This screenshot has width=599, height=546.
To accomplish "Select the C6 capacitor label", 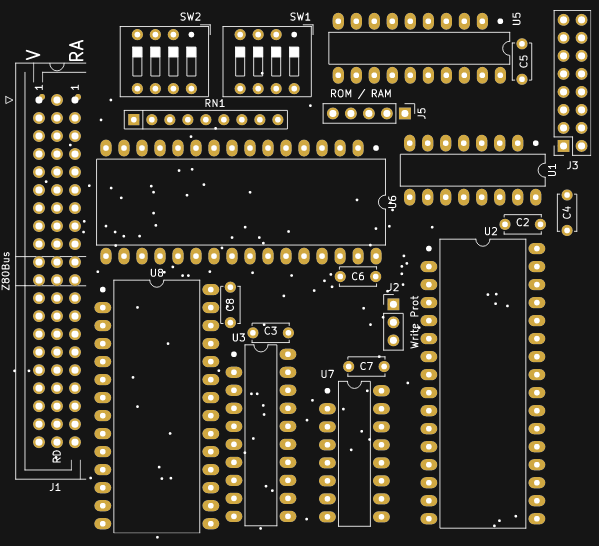I will 358,276.
